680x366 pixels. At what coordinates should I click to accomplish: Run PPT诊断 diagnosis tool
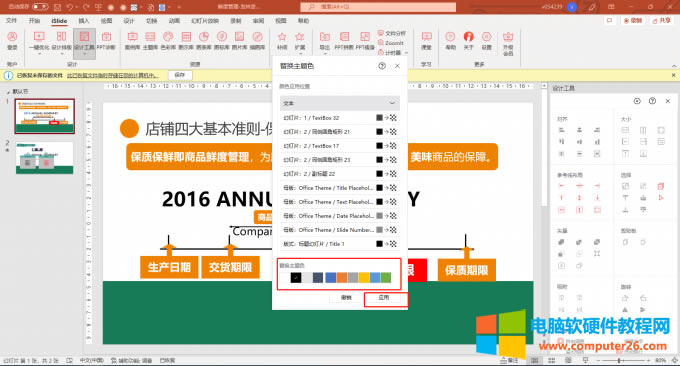(106, 41)
